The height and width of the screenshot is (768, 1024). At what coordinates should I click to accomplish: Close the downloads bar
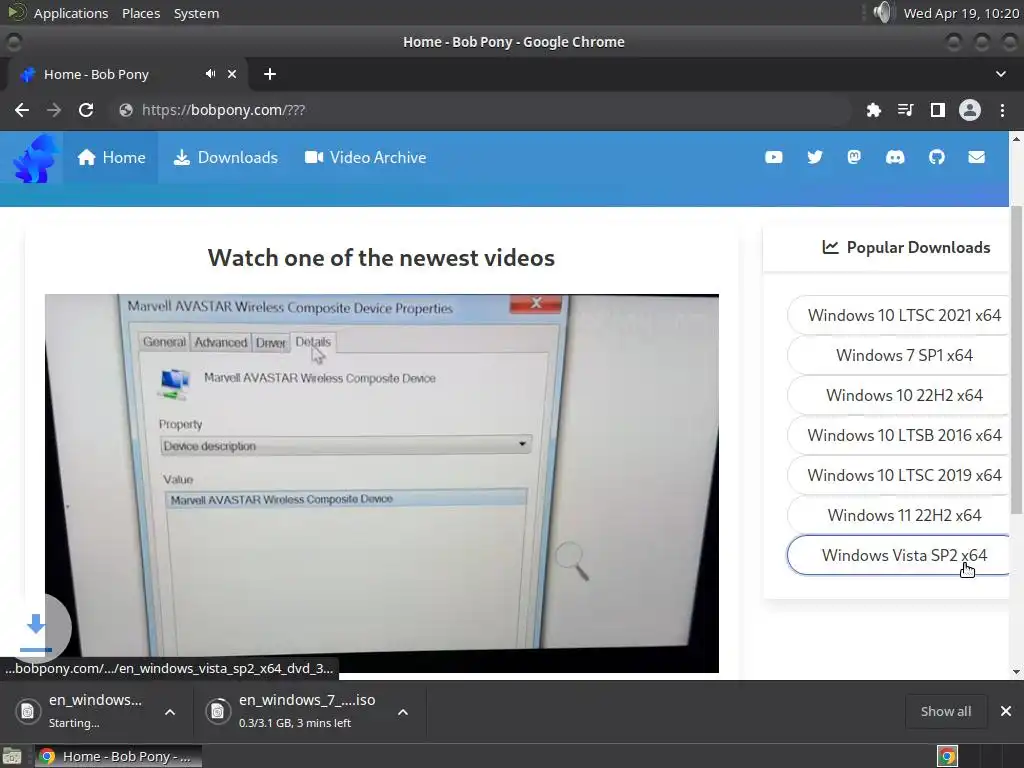pos(1006,711)
